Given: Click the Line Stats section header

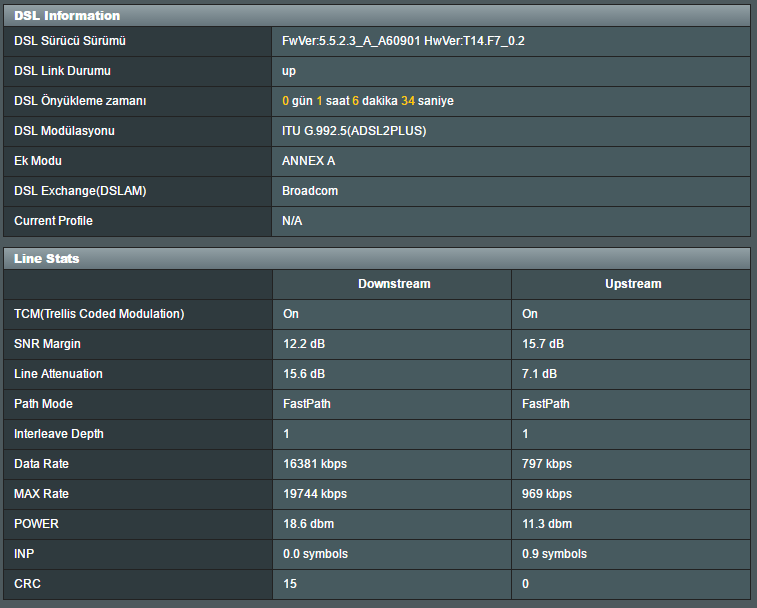Looking at the screenshot, I should tap(47, 258).
